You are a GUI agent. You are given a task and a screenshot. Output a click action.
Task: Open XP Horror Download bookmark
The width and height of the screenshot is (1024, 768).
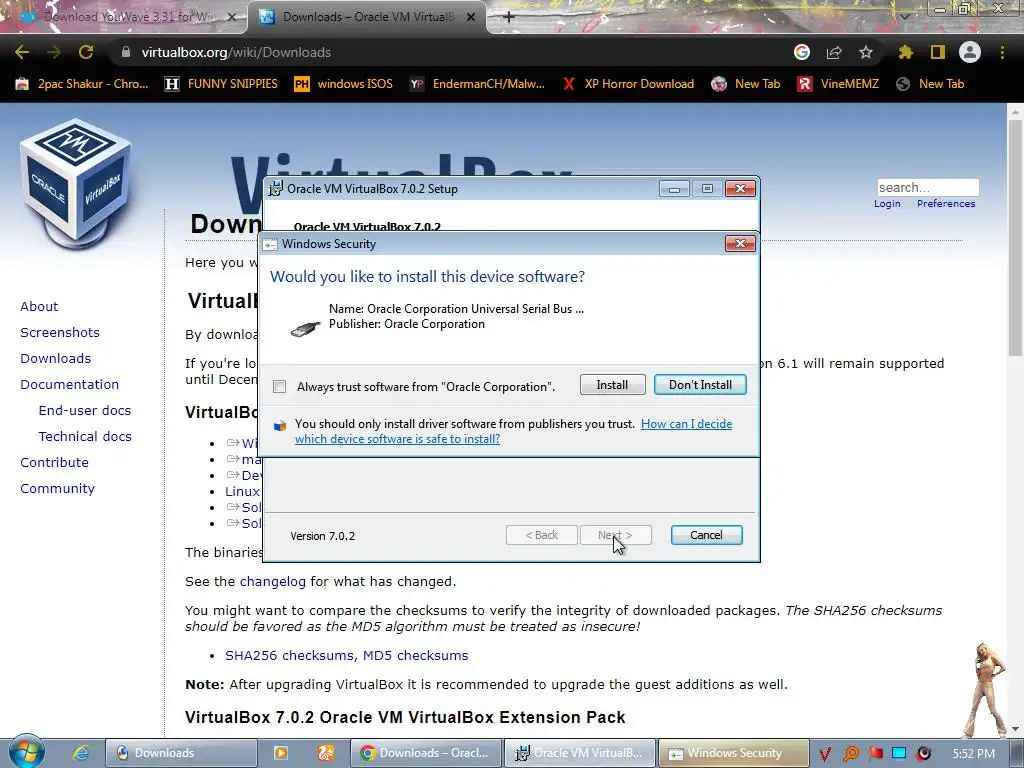coord(628,84)
